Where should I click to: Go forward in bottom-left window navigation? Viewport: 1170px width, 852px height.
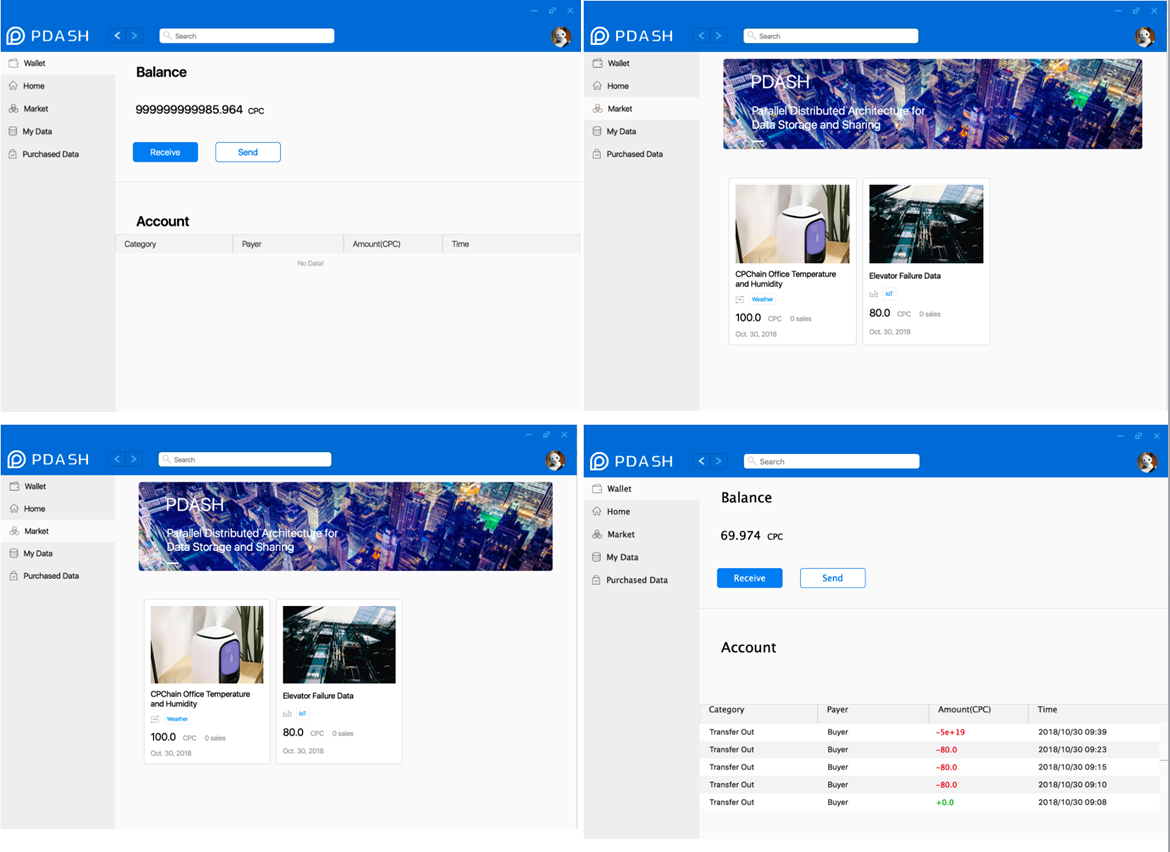(134, 459)
